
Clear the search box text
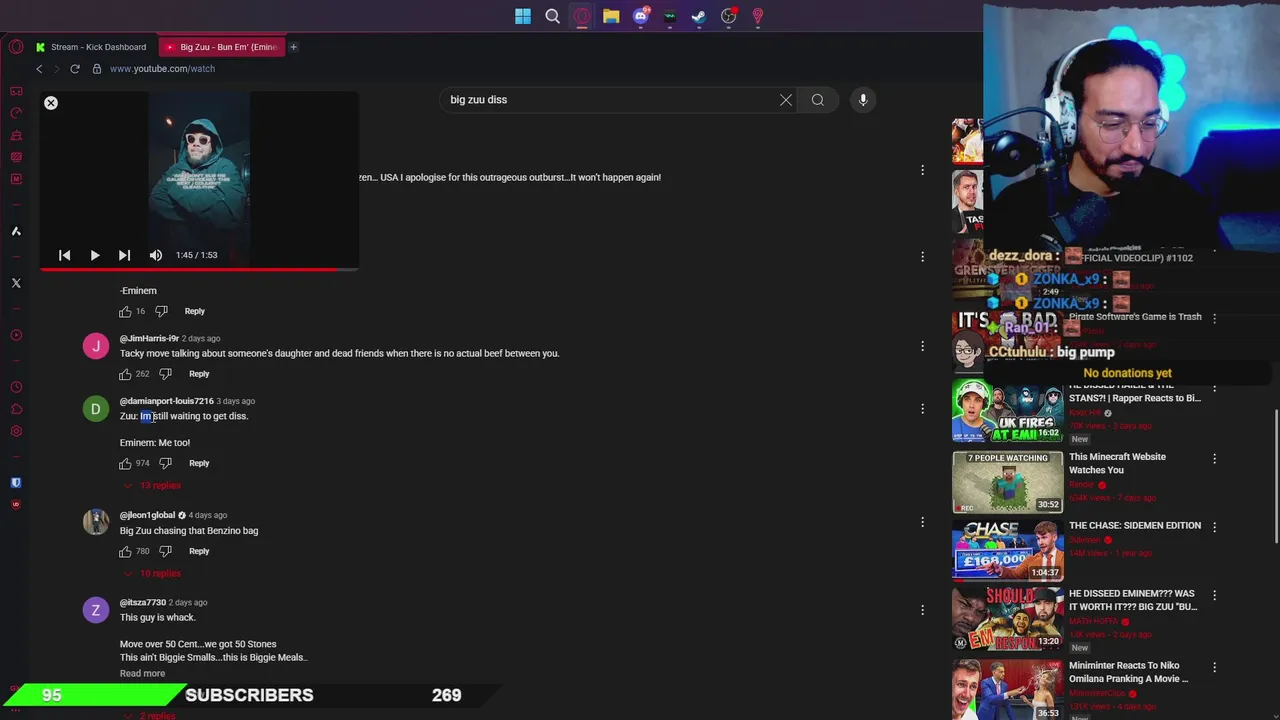tap(786, 100)
